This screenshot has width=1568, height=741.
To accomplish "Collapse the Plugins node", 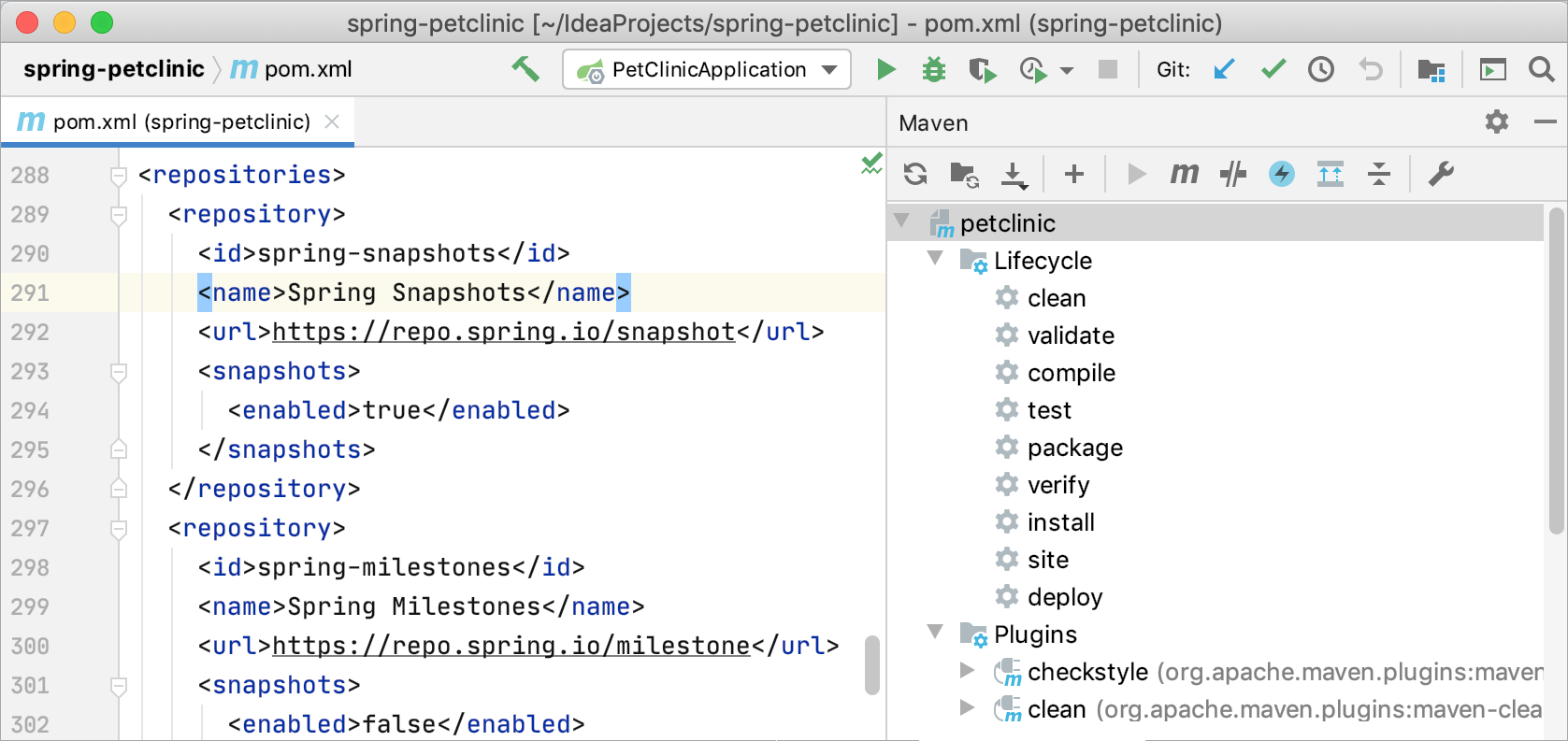I will [x=935, y=633].
